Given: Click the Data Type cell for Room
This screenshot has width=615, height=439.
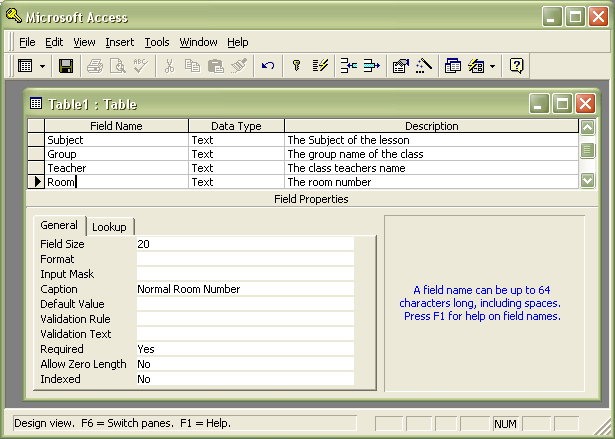Looking at the screenshot, I should point(237,182).
